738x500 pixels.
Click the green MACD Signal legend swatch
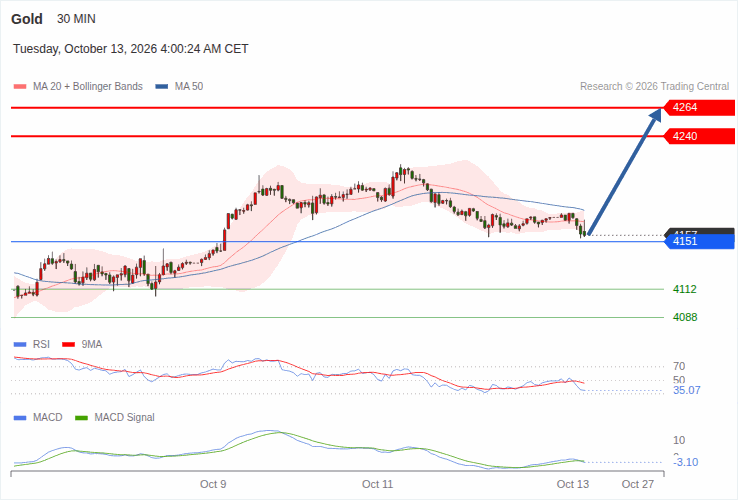point(81,418)
